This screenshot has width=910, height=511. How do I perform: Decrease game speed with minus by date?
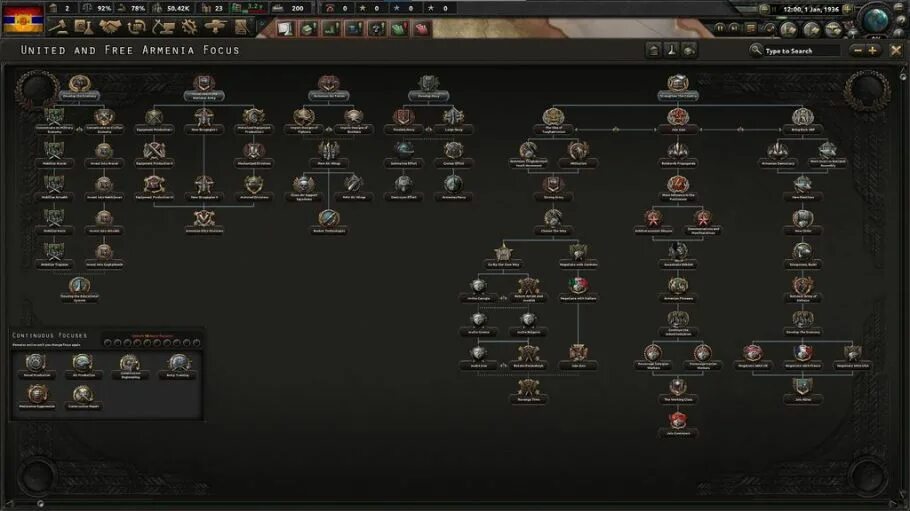point(764,9)
